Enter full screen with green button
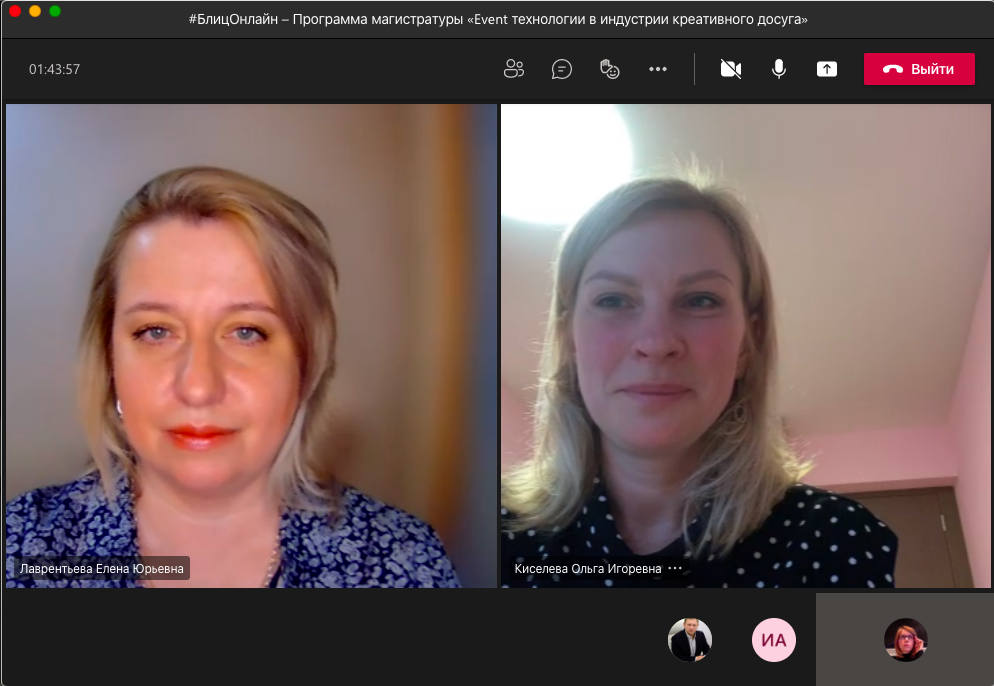 [x=55, y=11]
